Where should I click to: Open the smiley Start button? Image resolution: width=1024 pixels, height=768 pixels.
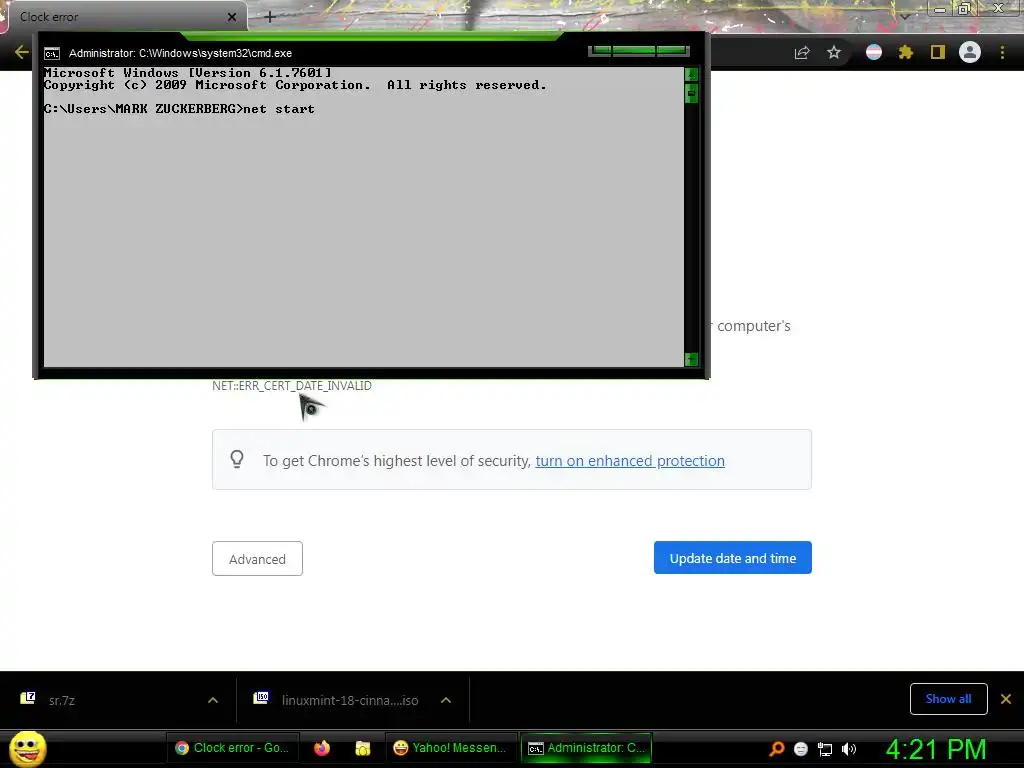(x=27, y=748)
